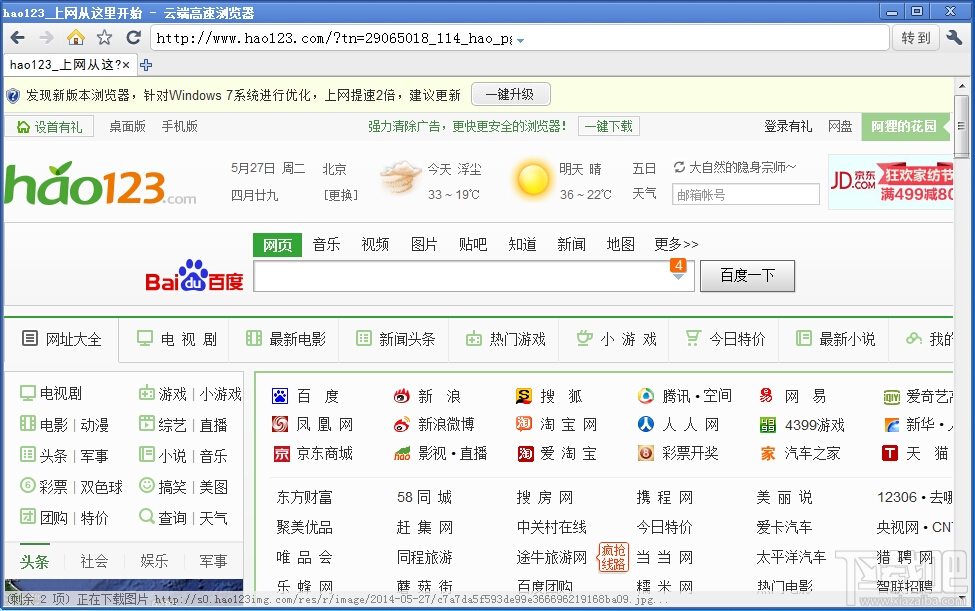The image size is (975, 611).
Task: Open the 最新小说 navigation tab
Action: point(836,339)
